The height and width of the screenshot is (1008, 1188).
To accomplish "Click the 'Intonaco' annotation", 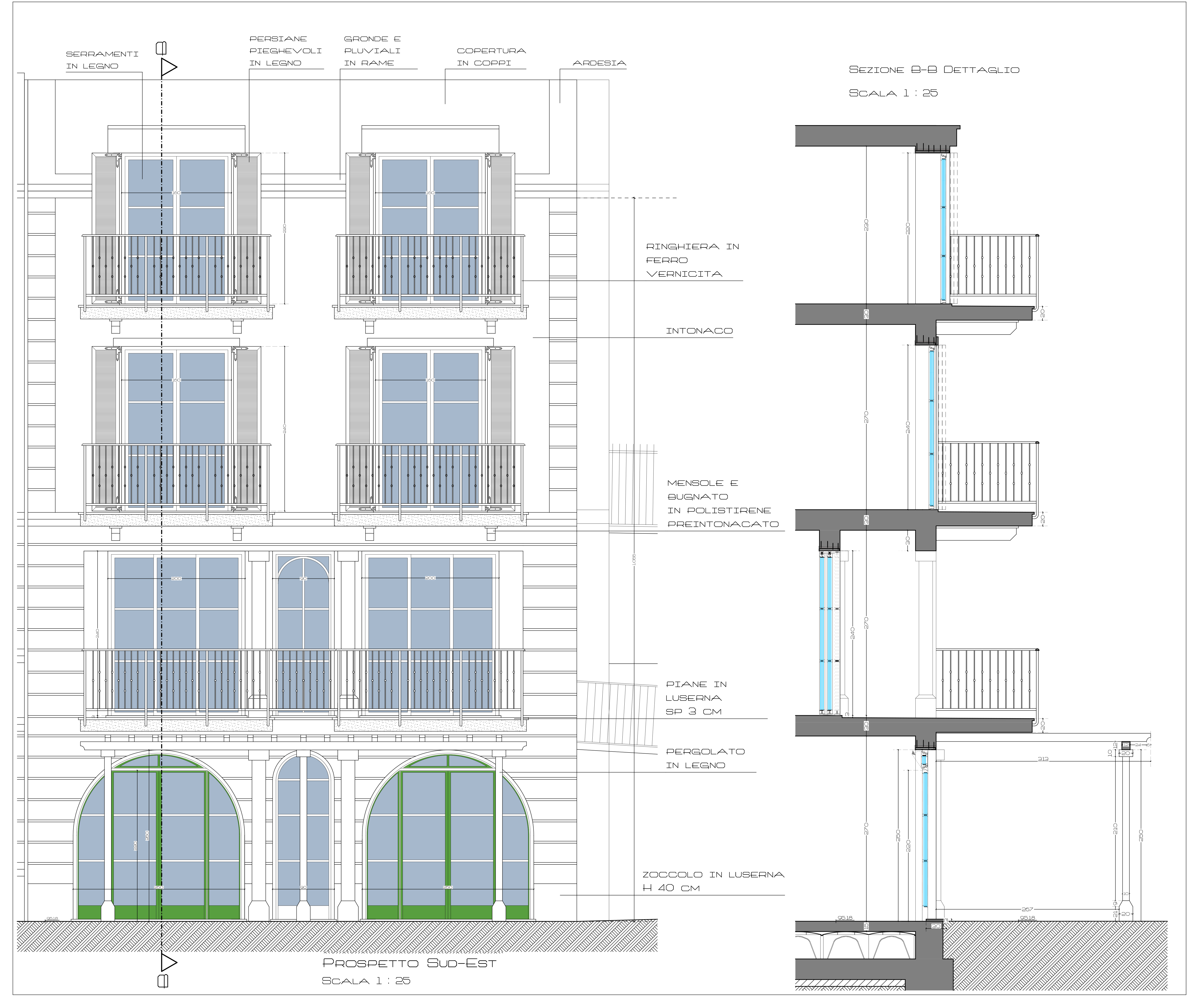I will (x=699, y=331).
